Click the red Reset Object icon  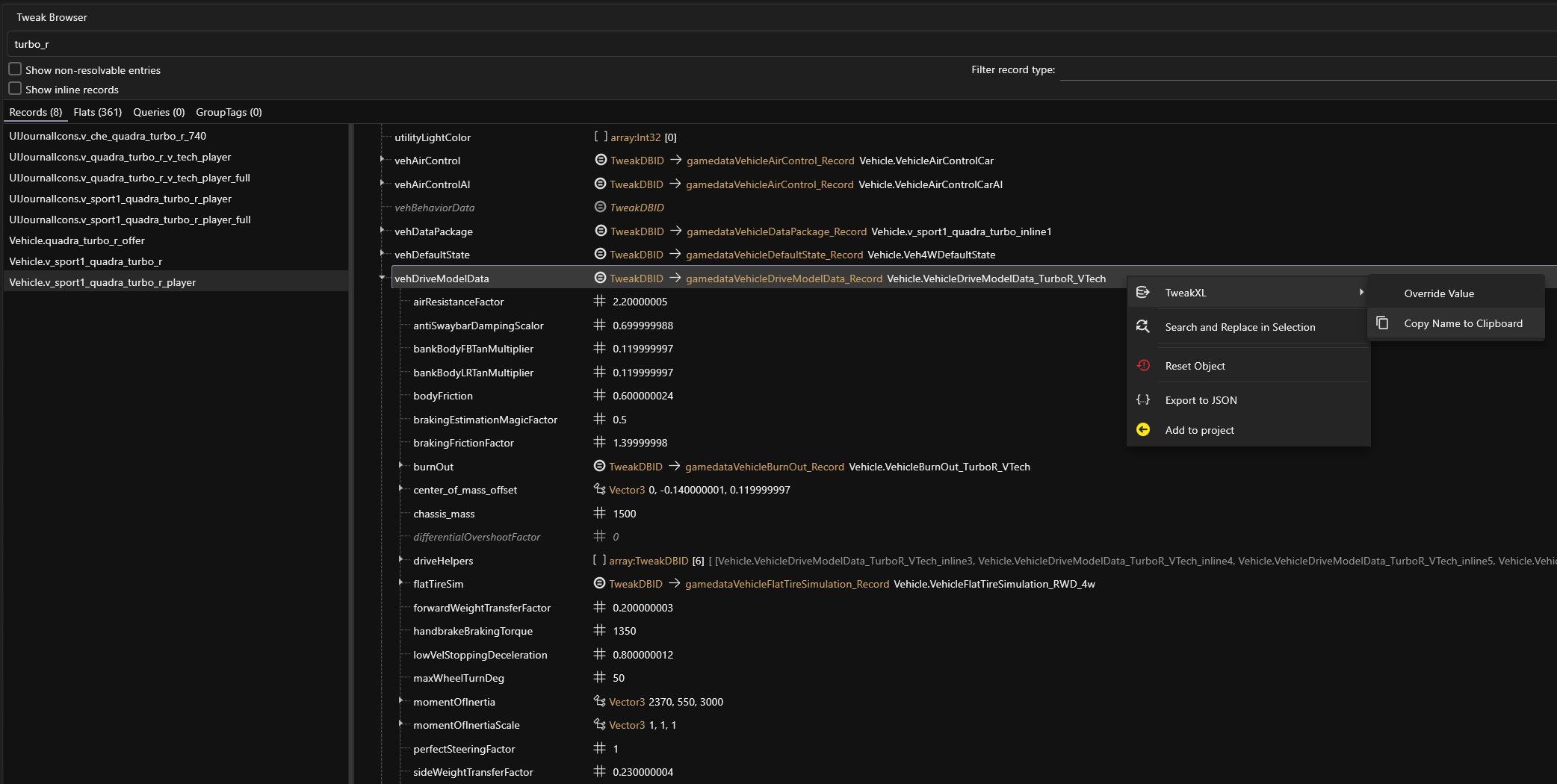[x=1142, y=366]
